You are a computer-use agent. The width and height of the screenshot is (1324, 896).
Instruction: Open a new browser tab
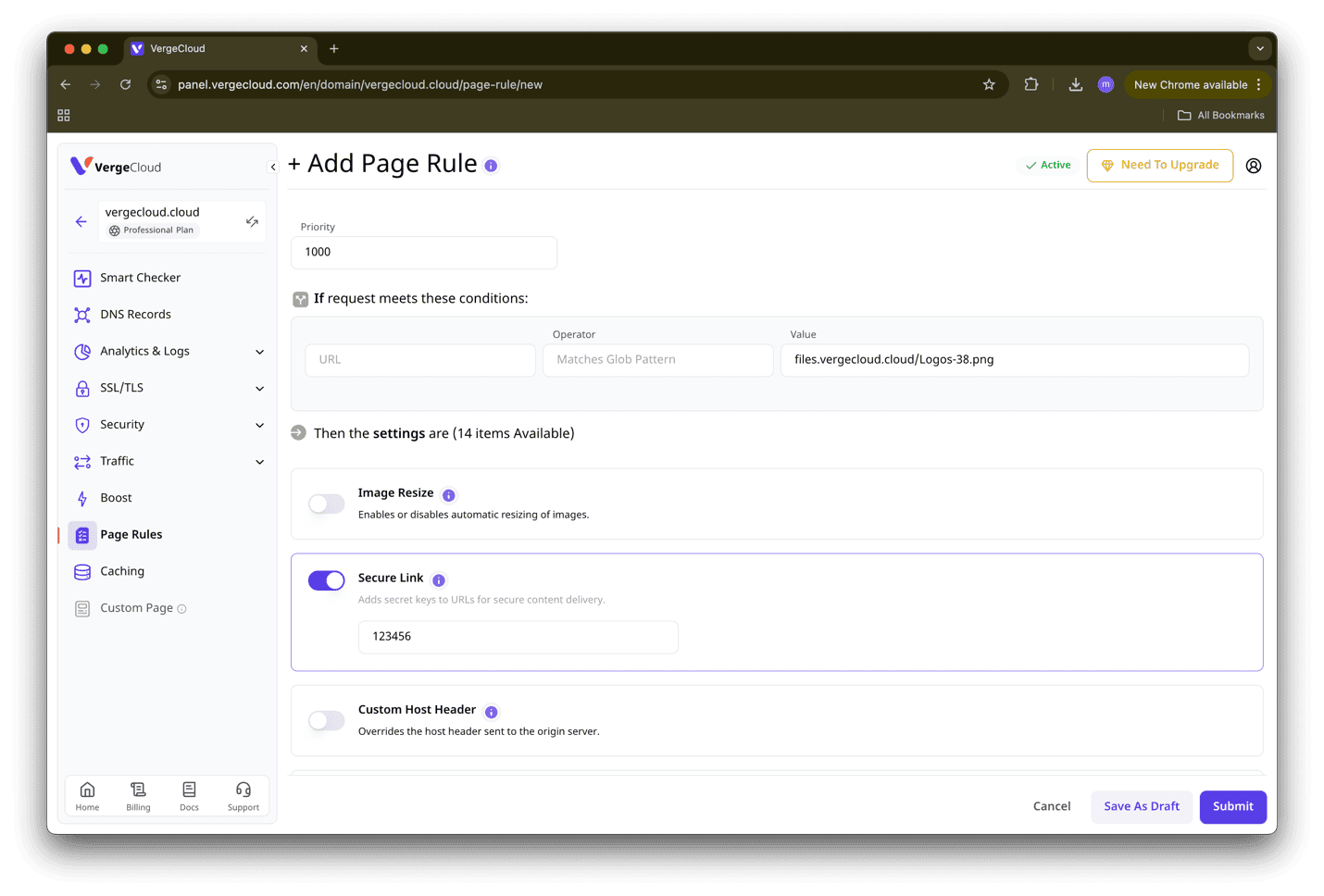334,49
